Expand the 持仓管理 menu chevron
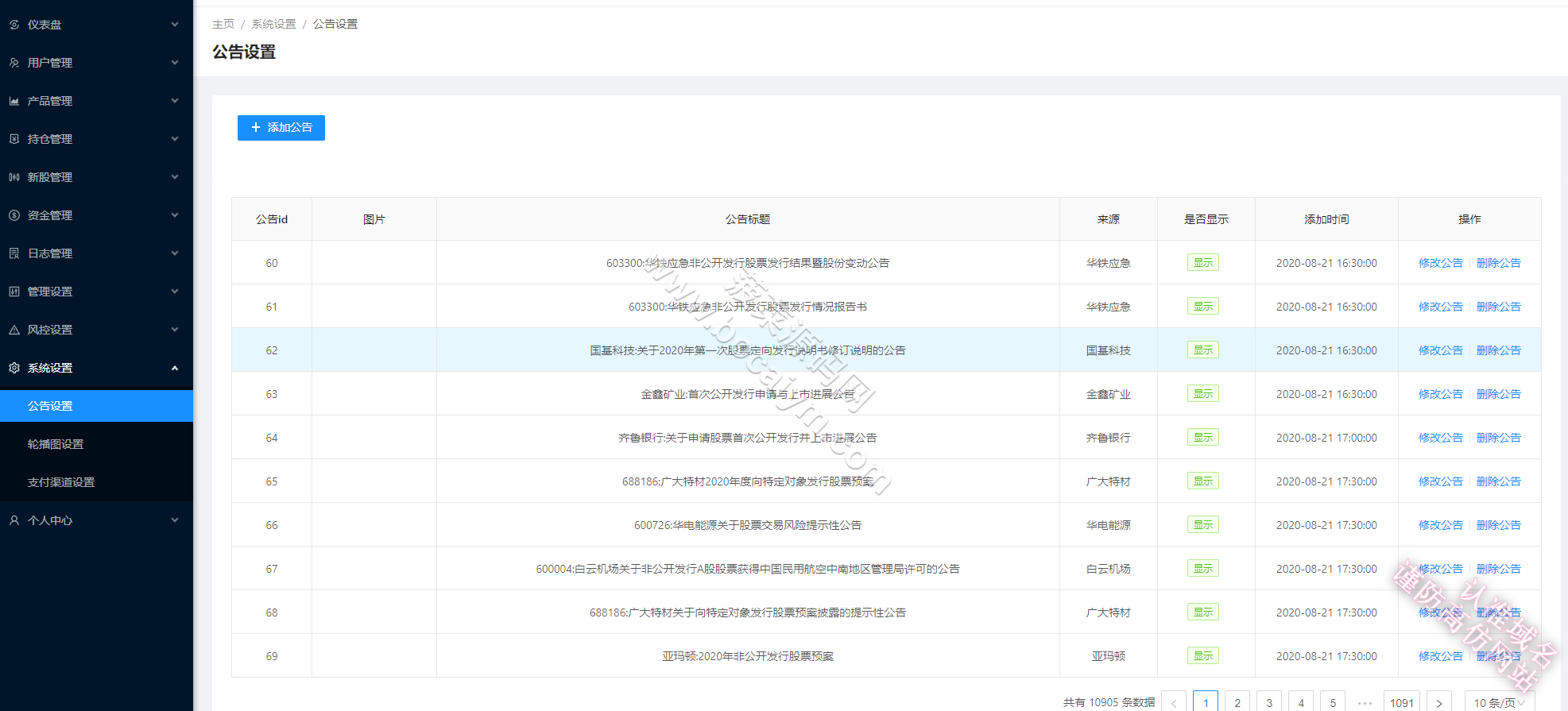 [x=175, y=139]
